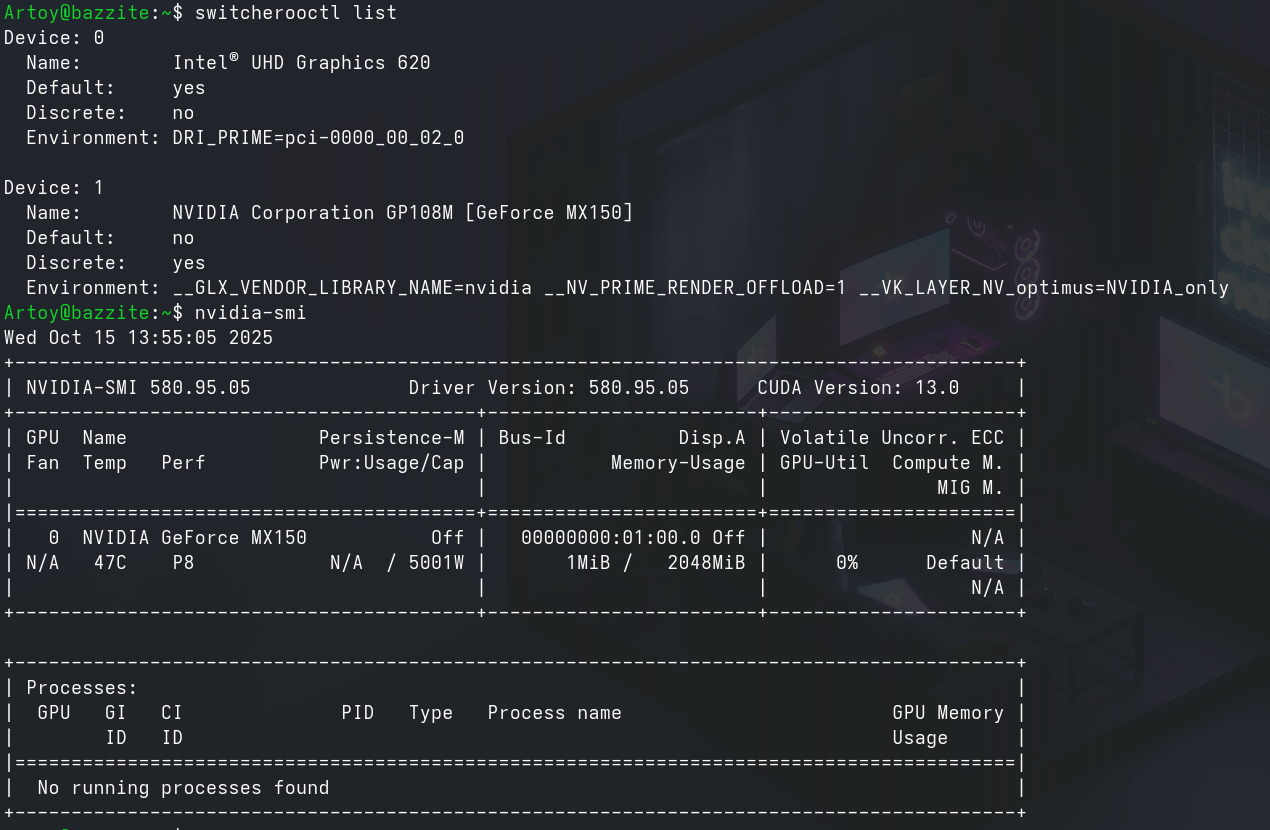Viewport: 1270px width, 830px height.
Task: Click "NVIDIA-SMI 580.95.05" header text
Action: click(x=138, y=388)
